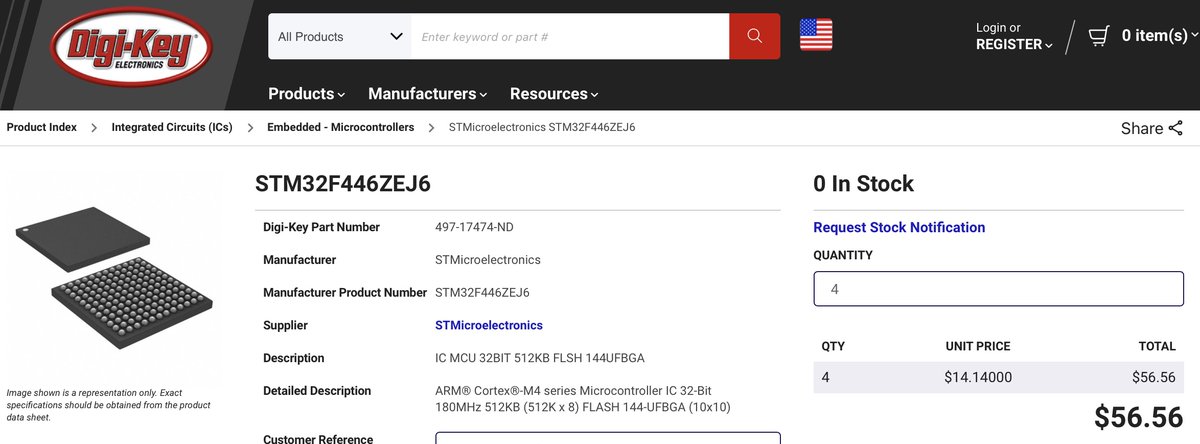Open the All Products category dropdown
This screenshot has height=444, width=1200.
point(340,37)
